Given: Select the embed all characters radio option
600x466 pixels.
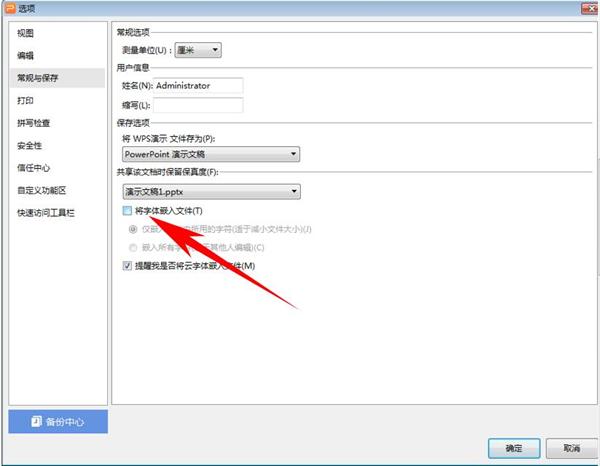Looking at the screenshot, I should [133, 248].
